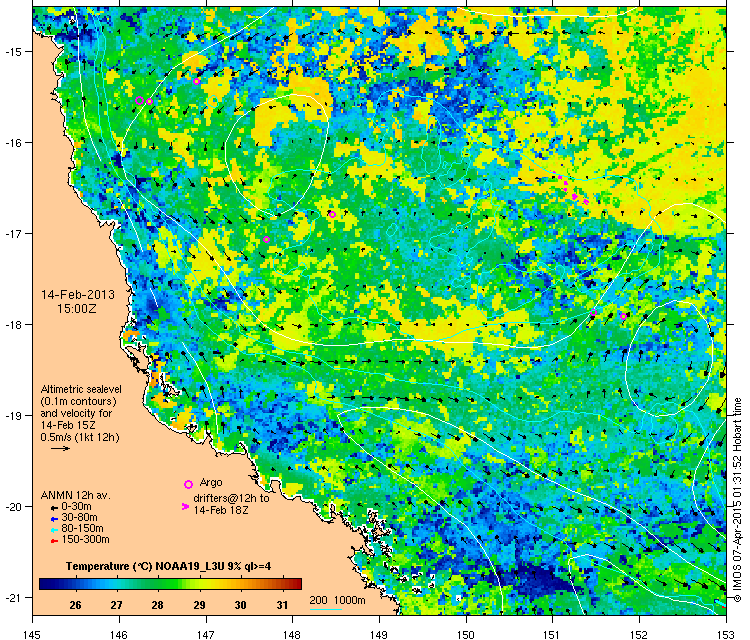The image size is (750, 640).
Task: Click the 149 longitude axis label
Action: tap(379, 635)
